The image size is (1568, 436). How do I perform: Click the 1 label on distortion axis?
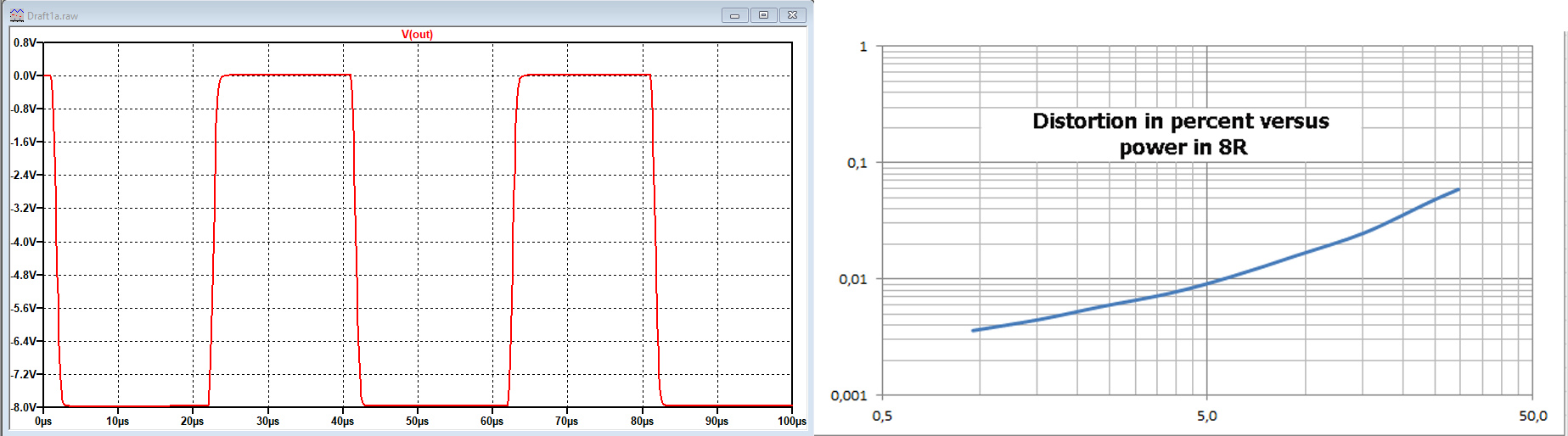(x=863, y=47)
